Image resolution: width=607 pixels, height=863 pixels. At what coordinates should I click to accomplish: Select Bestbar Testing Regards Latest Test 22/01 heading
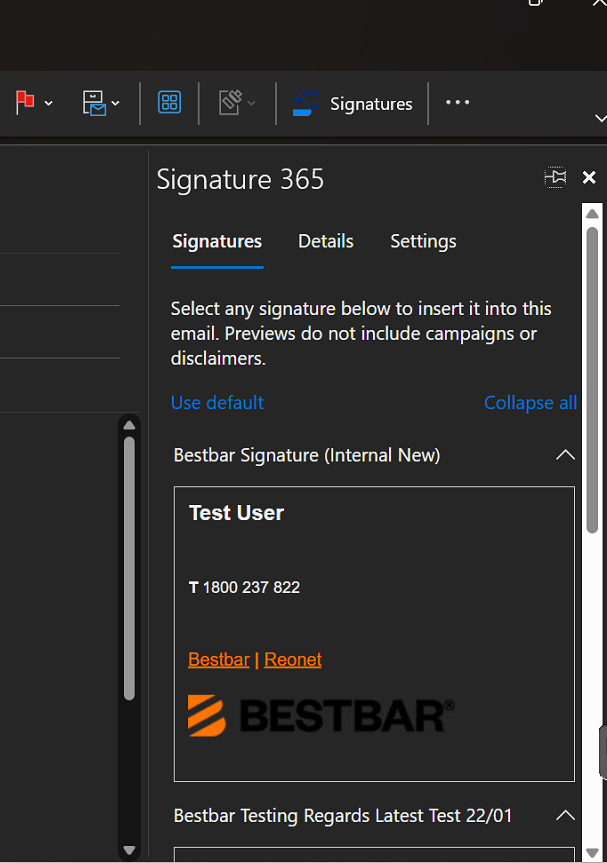(343, 815)
